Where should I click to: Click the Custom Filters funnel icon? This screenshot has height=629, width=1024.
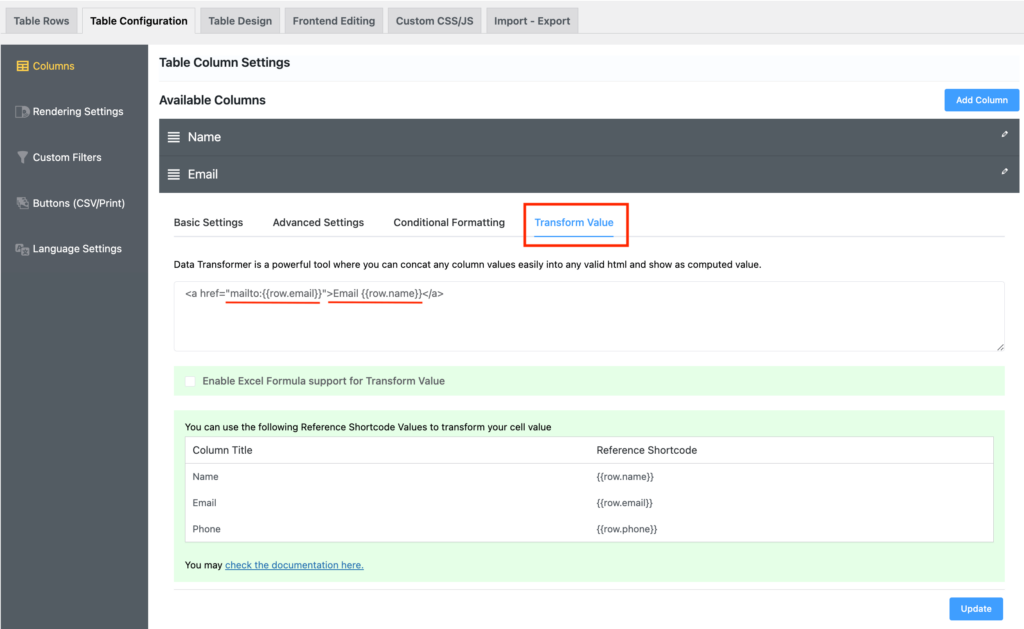pos(22,157)
